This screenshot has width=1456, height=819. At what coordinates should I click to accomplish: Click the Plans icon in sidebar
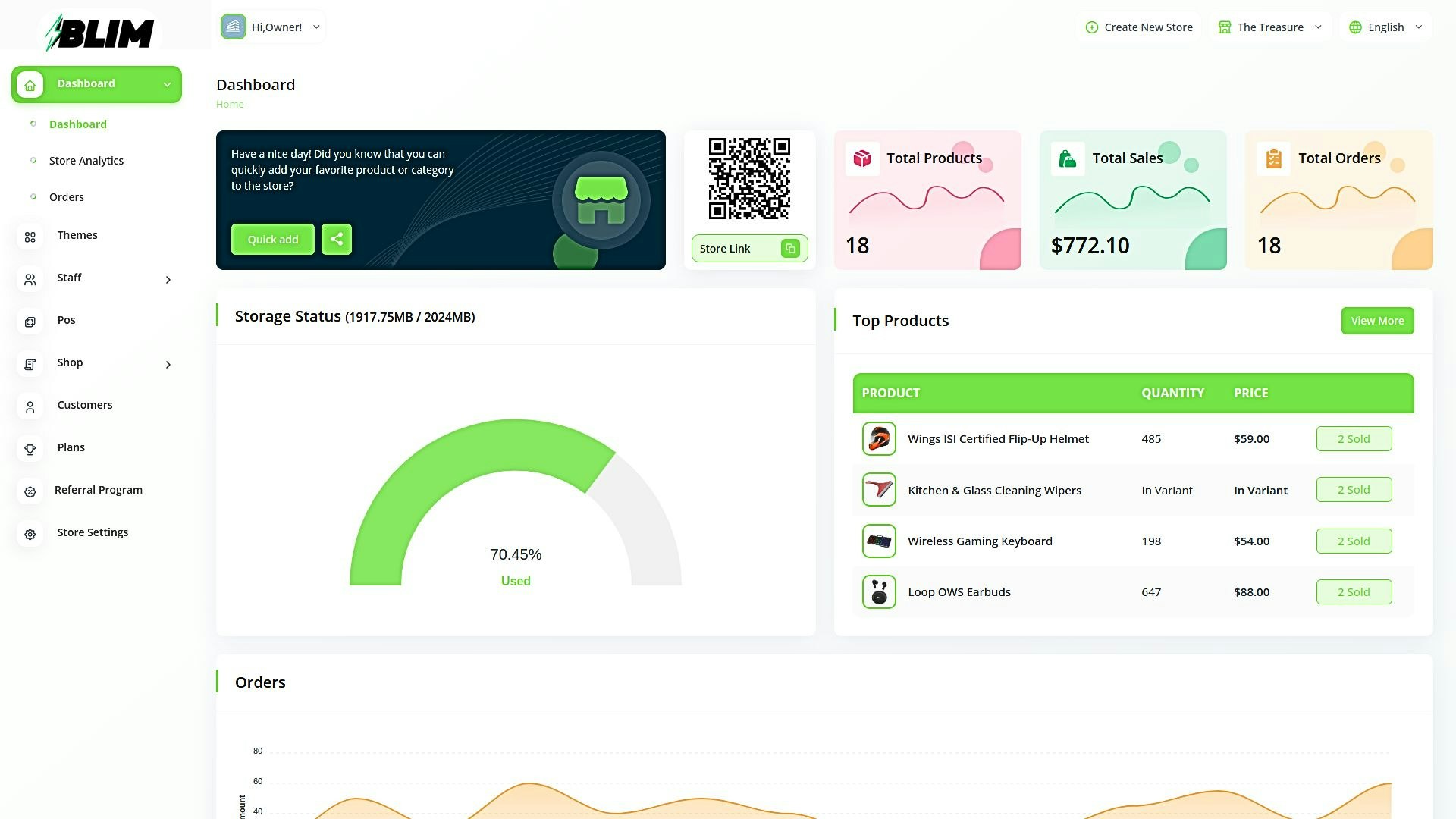(x=30, y=449)
